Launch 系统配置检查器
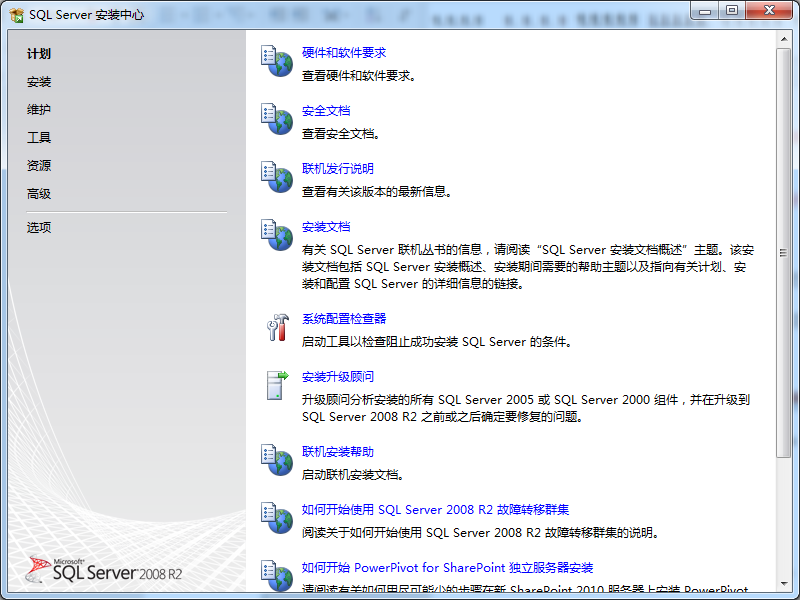Viewport: 800px width, 600px height. pos(344,319)
